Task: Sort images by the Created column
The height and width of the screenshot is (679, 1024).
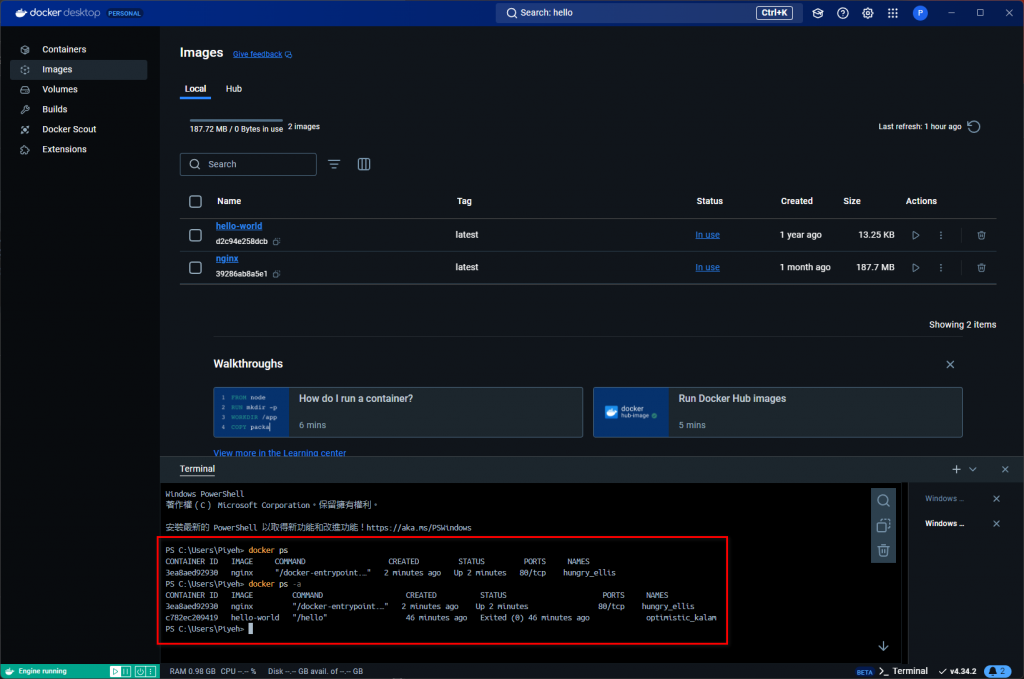Action: coord(797,201)
